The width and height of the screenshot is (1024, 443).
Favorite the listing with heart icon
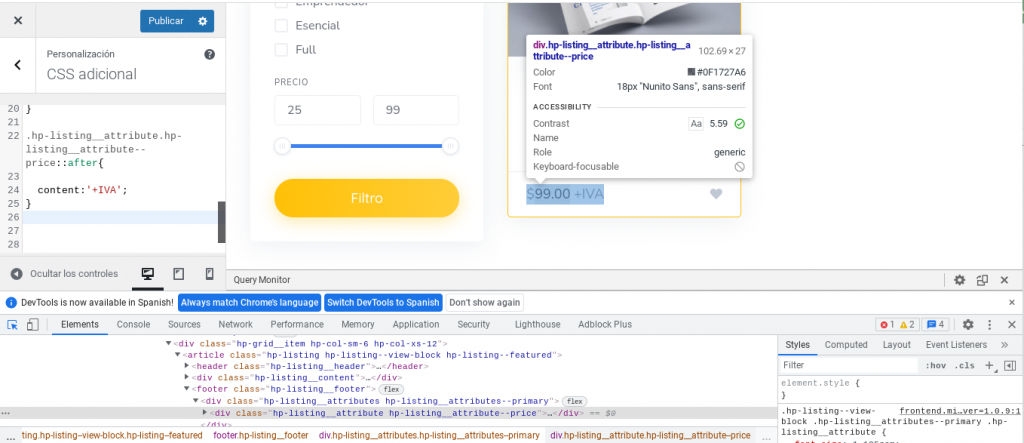click(x=716, y=193)
